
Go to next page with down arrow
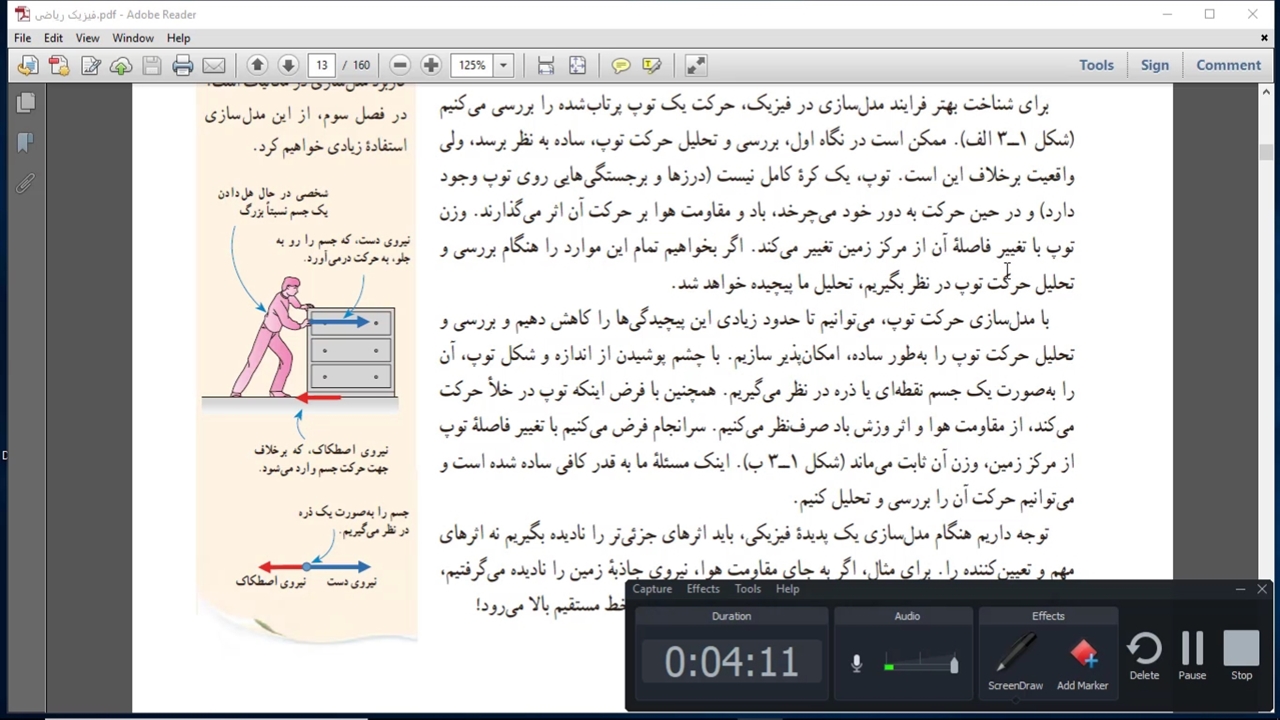tap(288, 66)
